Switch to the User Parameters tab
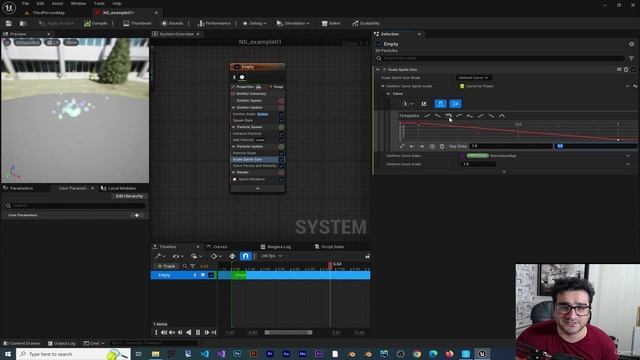Image resolution: width=640 pixels, height=360 pixels. pos(73,188)
